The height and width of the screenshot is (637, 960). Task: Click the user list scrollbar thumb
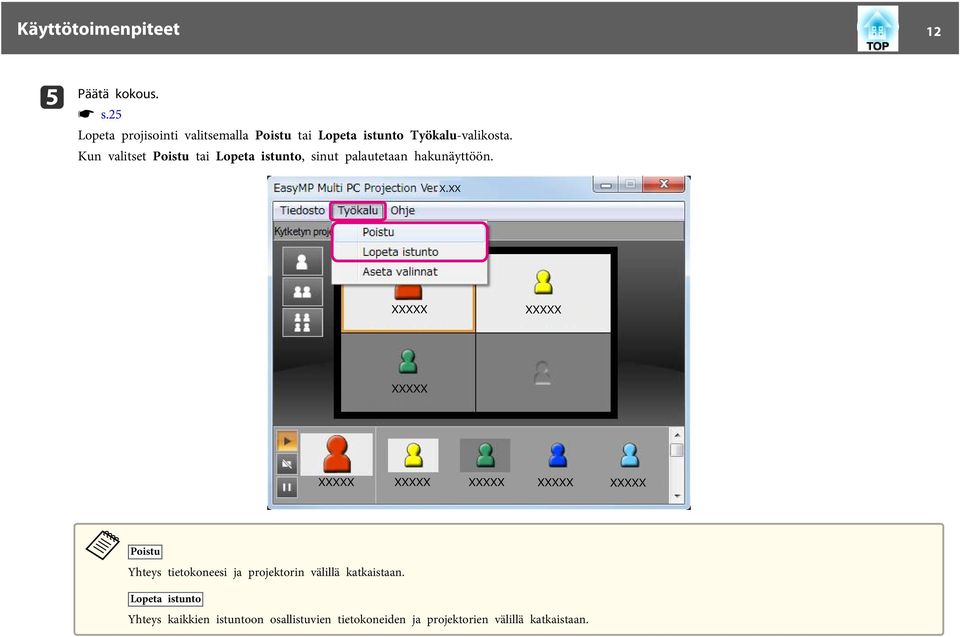[x=677, y=450]
